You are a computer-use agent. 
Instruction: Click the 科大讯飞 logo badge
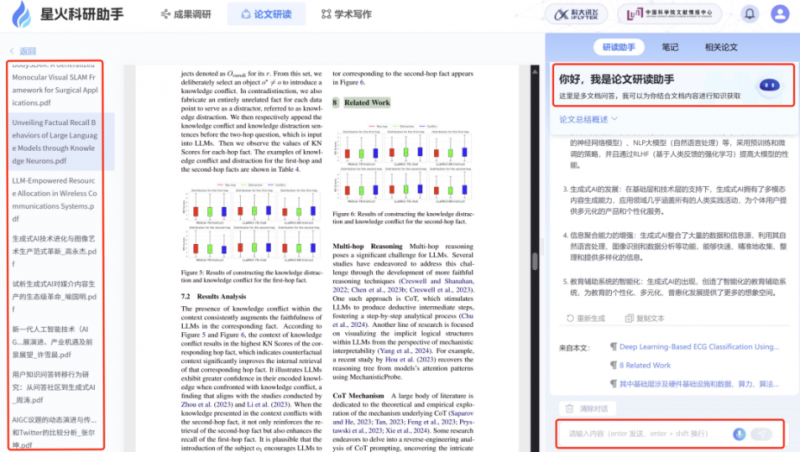click(x=577, y=14)
